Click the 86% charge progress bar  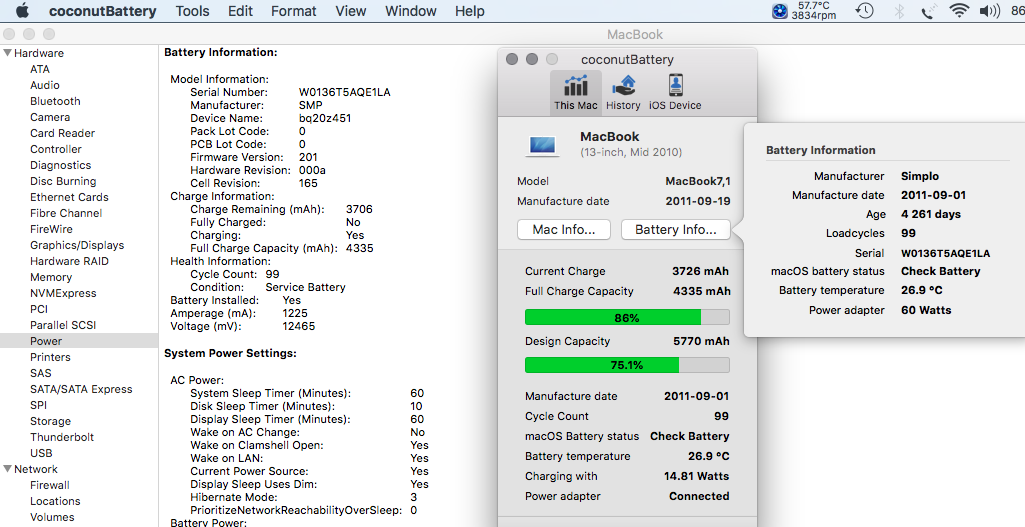[627, 318]
